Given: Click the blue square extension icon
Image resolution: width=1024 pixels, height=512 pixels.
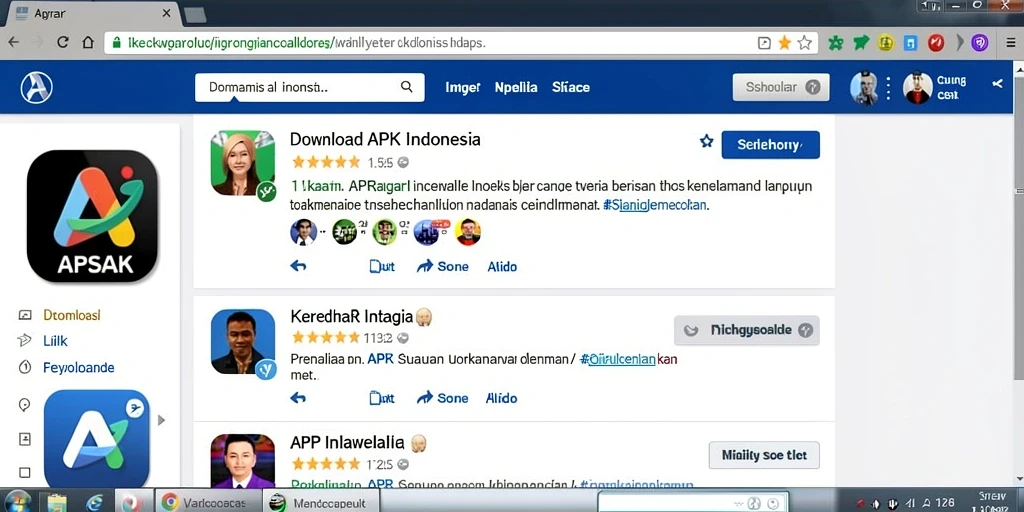Looking at the screenshot, I should 910,43.
